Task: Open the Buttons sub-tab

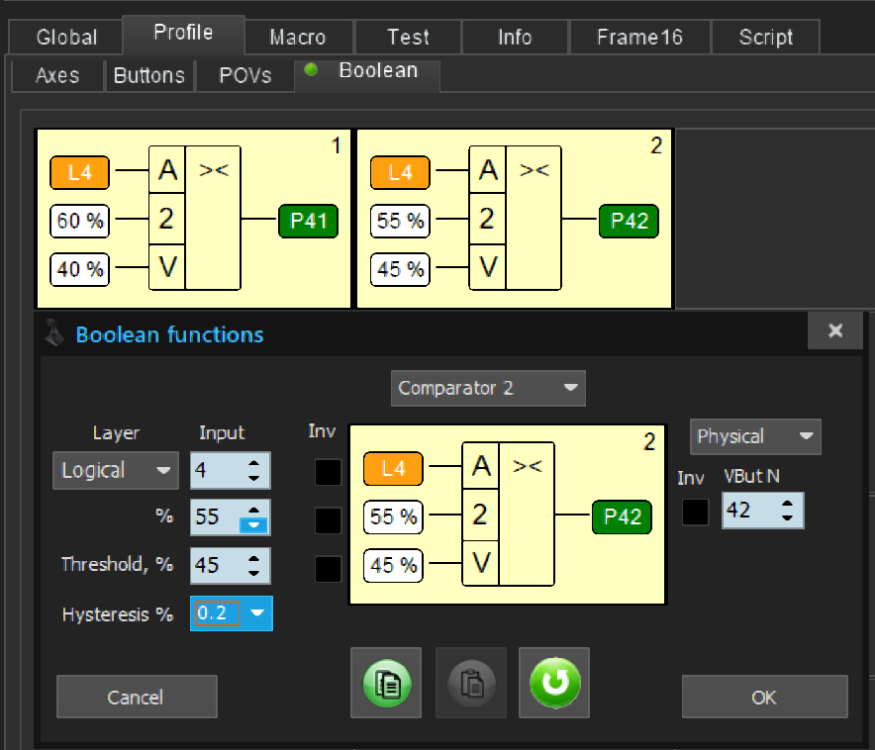Action: (x=149, y=75)
